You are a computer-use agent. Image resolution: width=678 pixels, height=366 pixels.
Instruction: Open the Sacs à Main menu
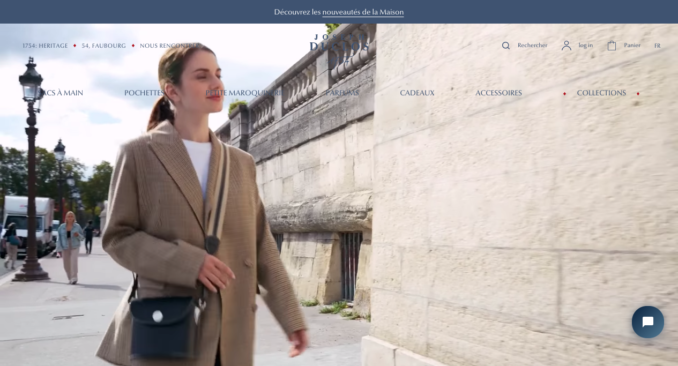pyautogui.click(x=60, y=93)
